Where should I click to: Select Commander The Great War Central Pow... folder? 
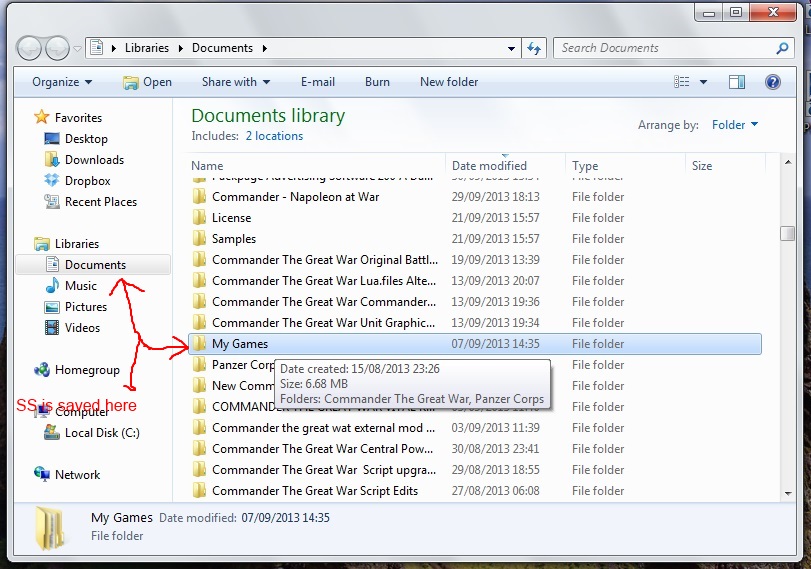(x=475, y=449)
